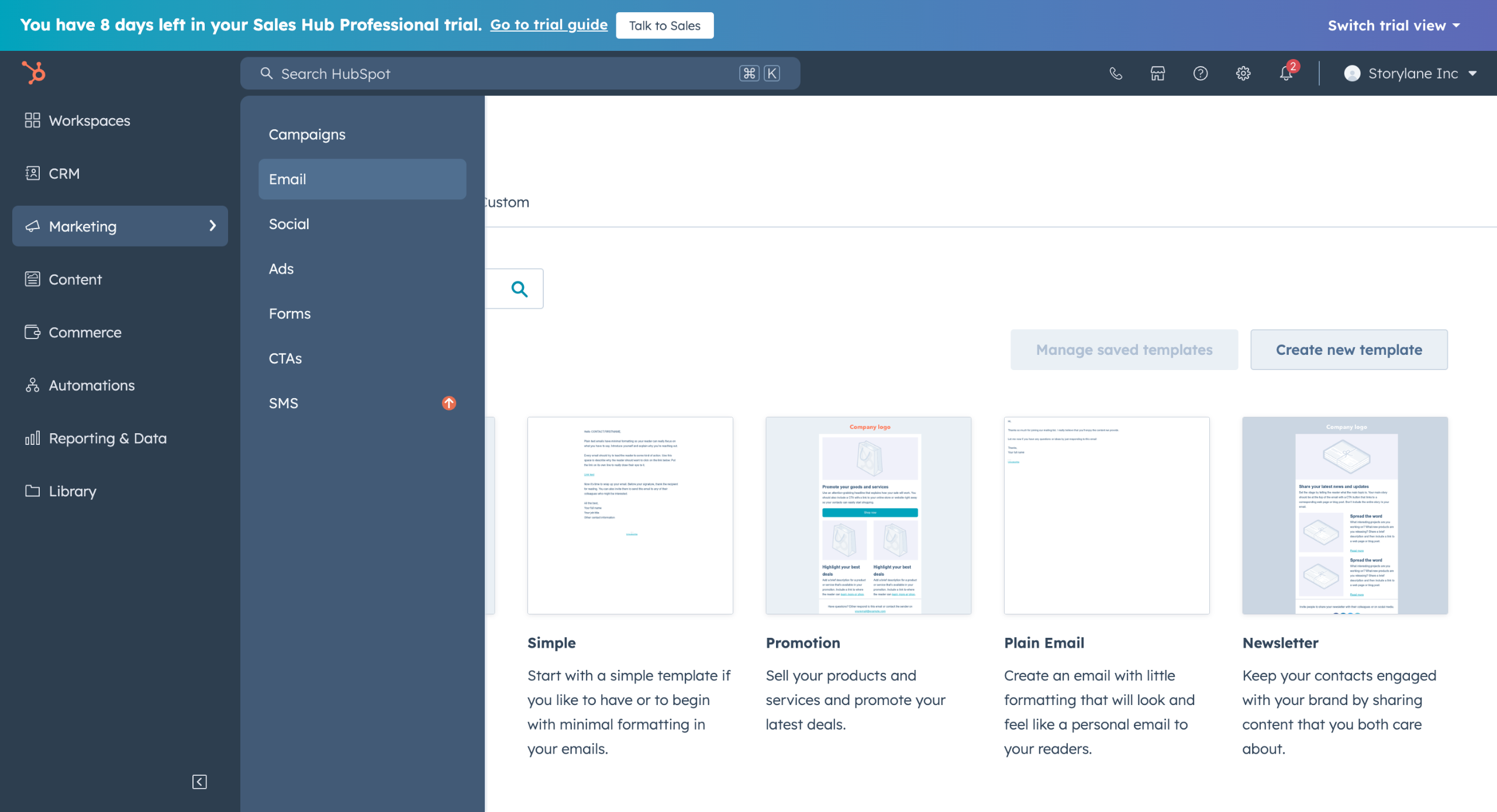Select Email from the Marketing submenu

pyautogui.click(x=362, y=179)
